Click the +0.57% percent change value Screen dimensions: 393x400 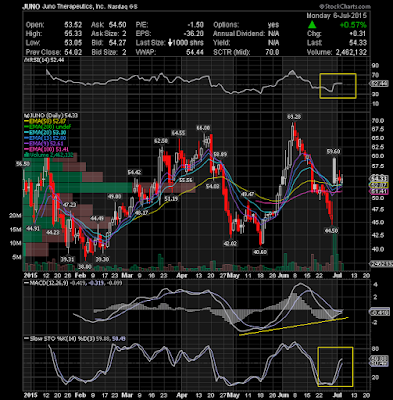click(353, 25)
